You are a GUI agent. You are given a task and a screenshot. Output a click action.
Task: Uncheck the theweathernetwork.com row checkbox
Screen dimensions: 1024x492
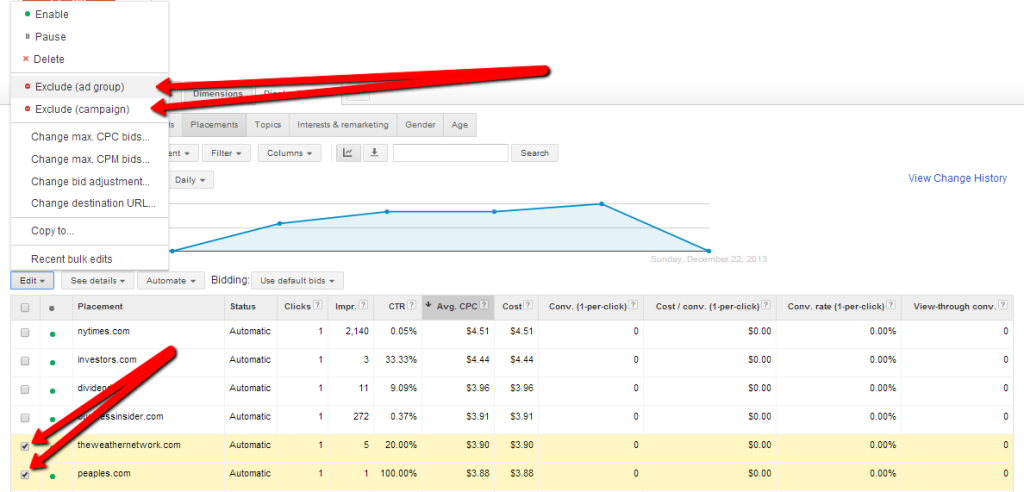click(x=25, y=446)
